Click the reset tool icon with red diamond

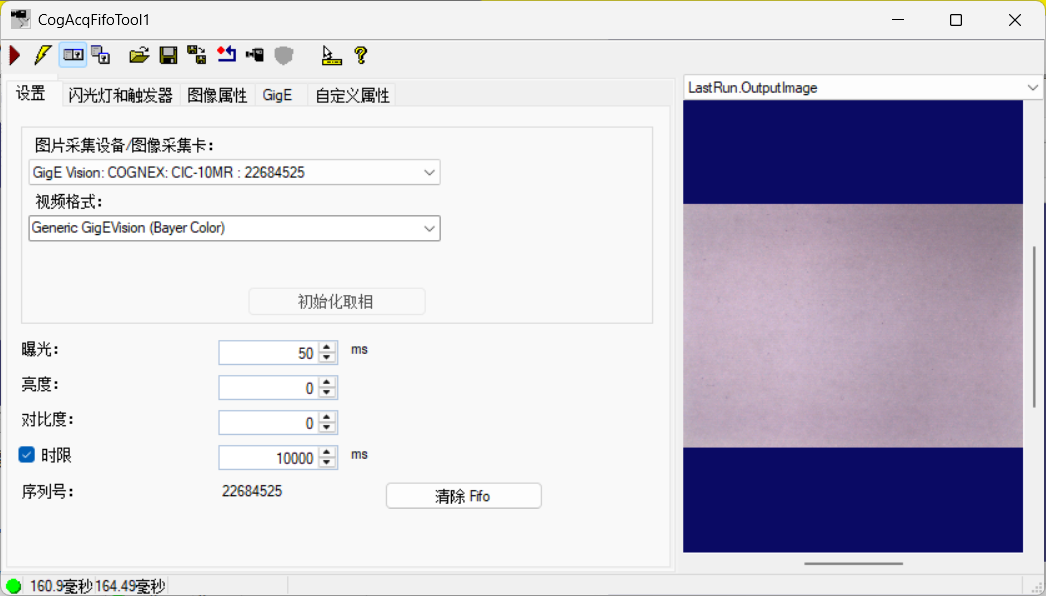(x=226, y=55)
